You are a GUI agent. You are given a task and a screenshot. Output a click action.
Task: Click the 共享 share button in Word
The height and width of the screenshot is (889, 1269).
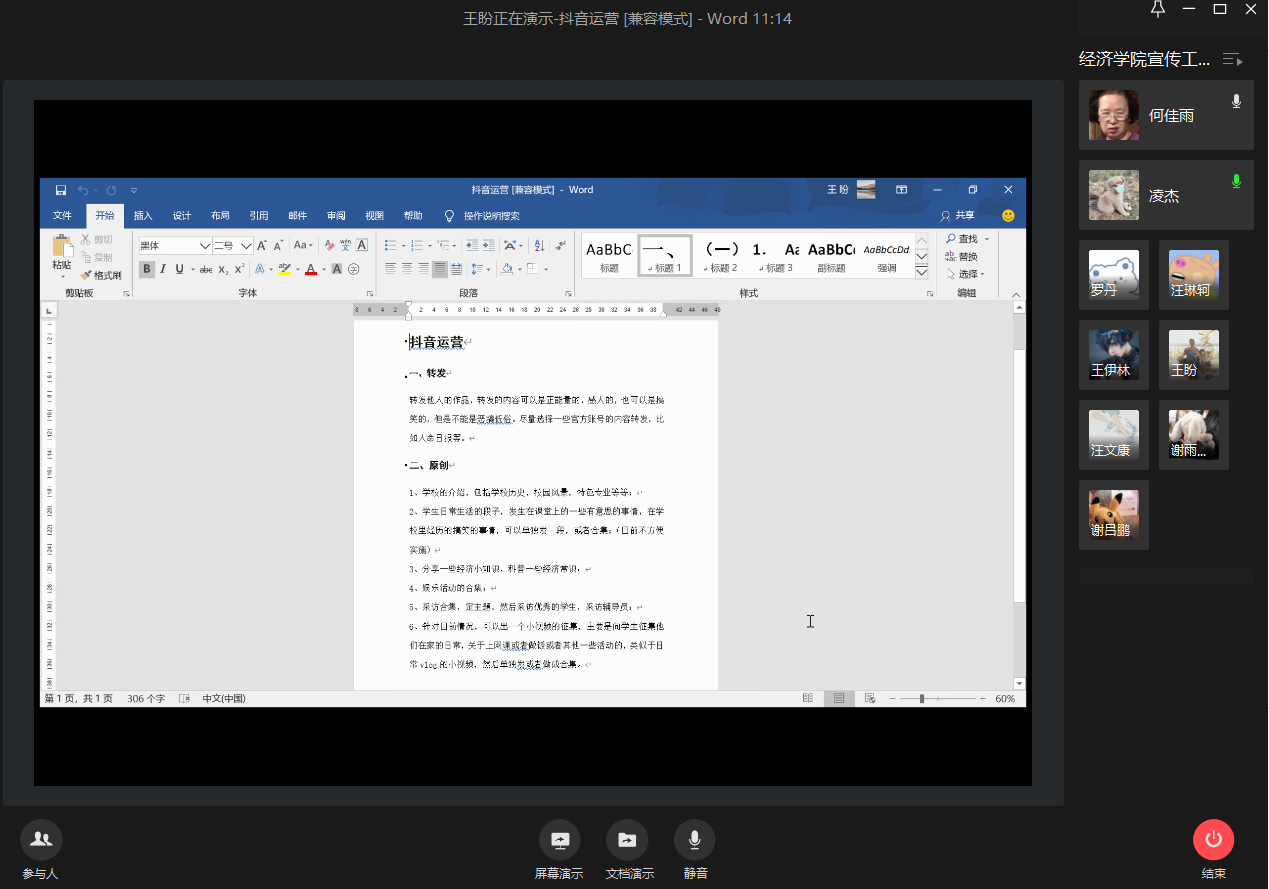[x=958, y=216]
